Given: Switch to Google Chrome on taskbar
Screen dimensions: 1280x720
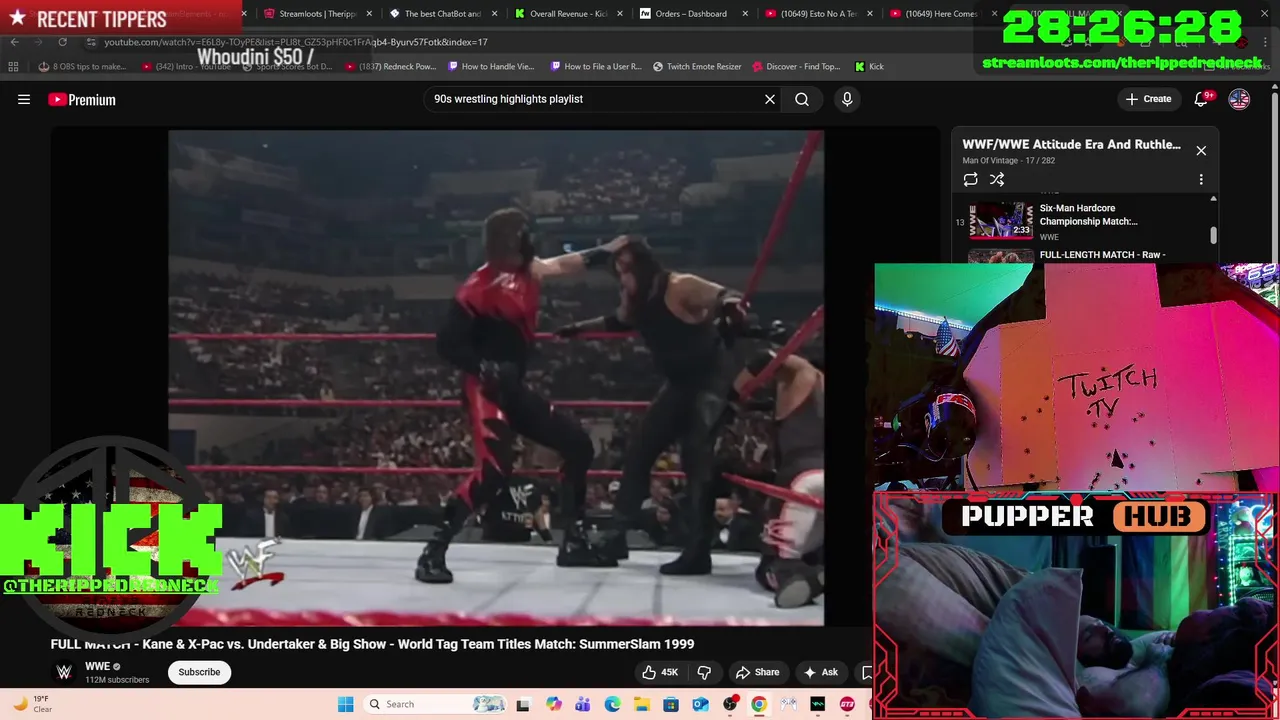Looking at the screenshot, I should click(759, 704).
